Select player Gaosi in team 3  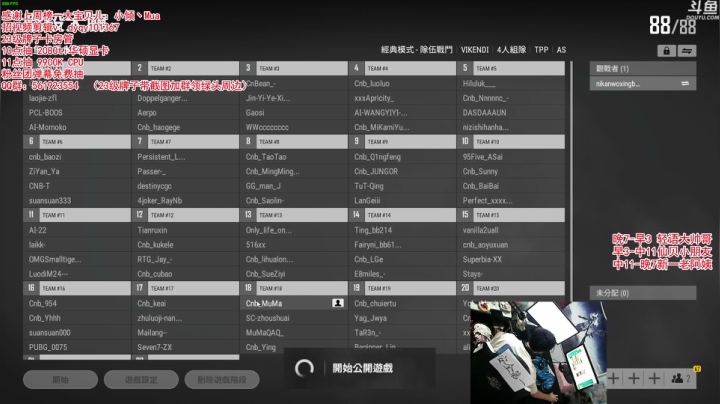[294, 112]
